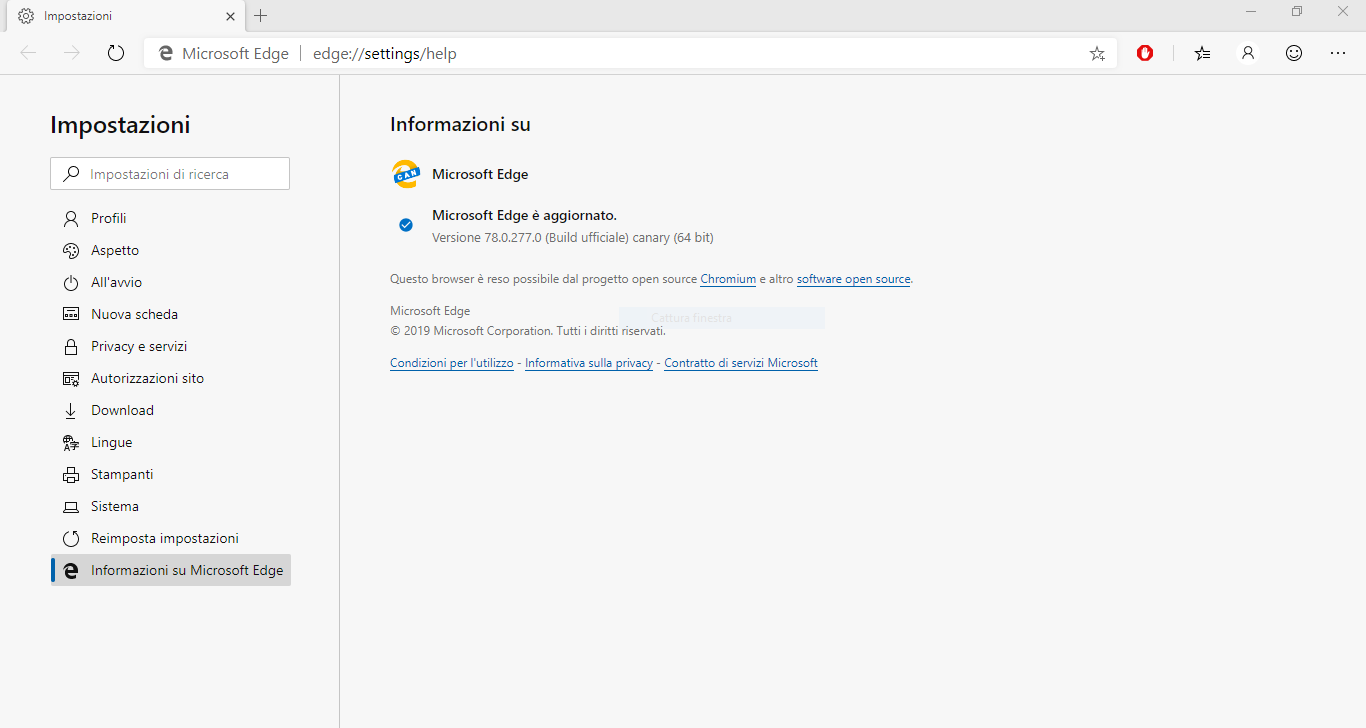This screenshot has height=728, width=1366.
Task: Open the Favorites toolbar icon
Action: point(1202,53)
